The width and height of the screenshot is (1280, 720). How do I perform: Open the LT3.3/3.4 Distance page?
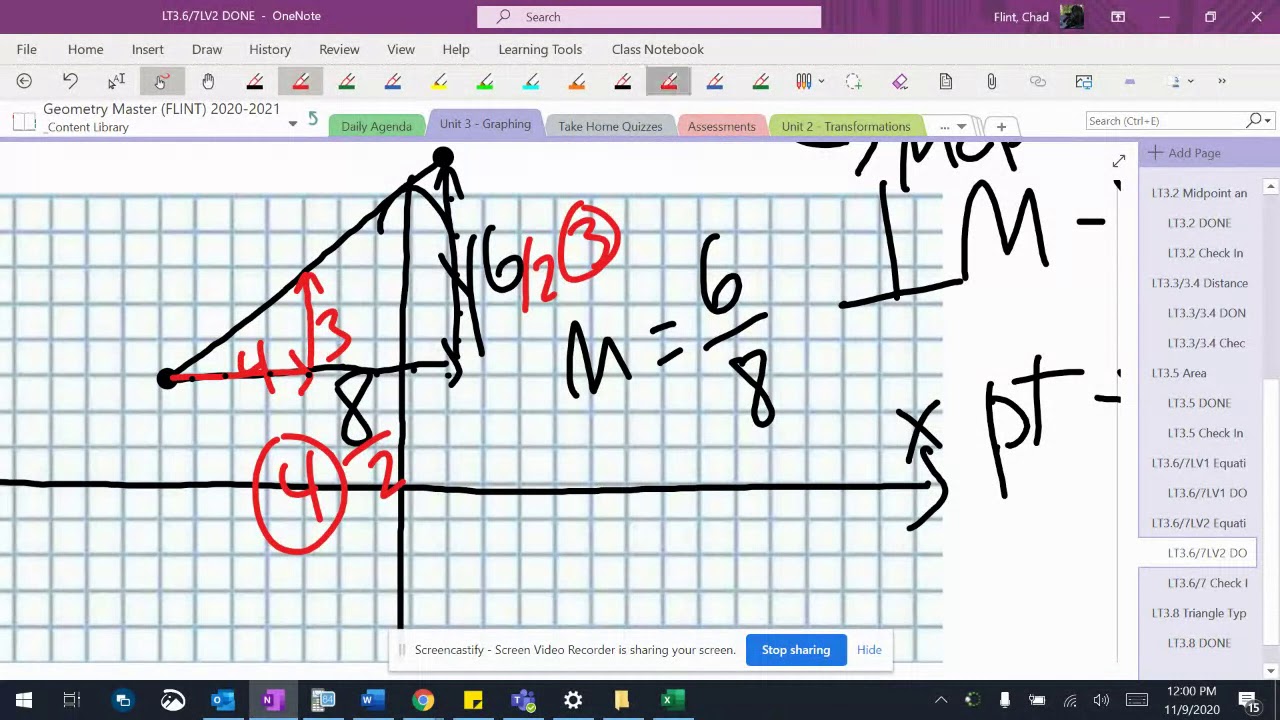coord(1199,283)
